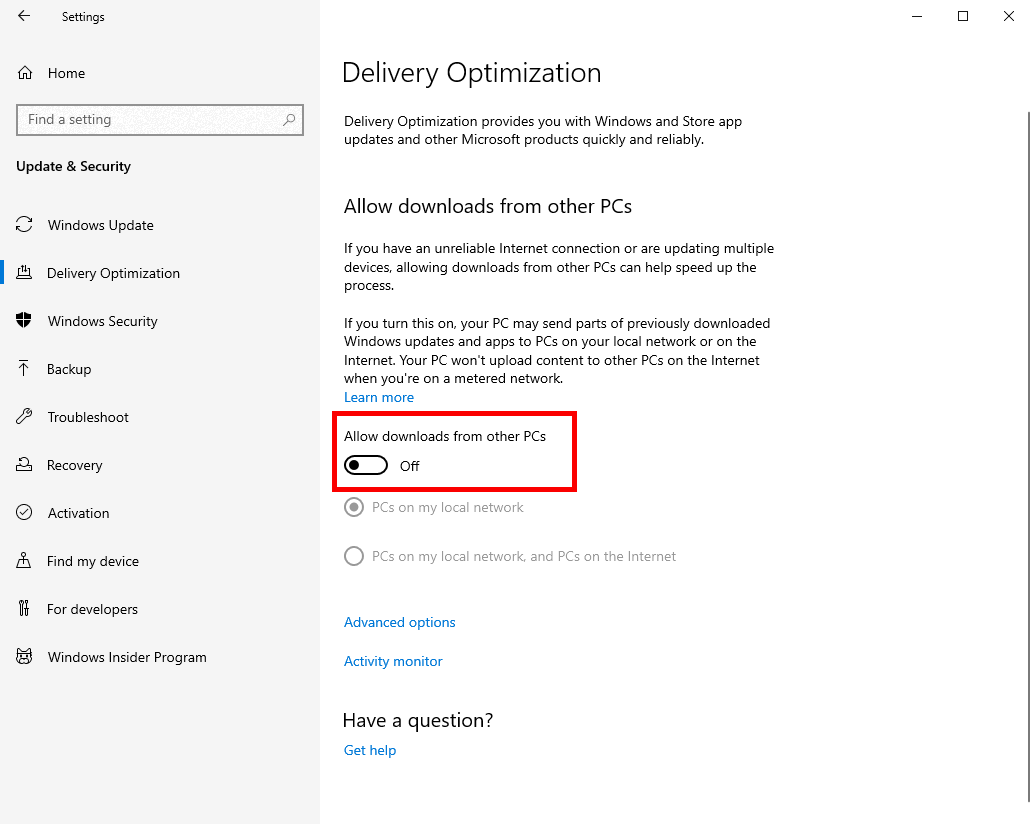Minimize the Settings window
The height and width of the screenshot is (824, 1032).
(x=917, y=16)
